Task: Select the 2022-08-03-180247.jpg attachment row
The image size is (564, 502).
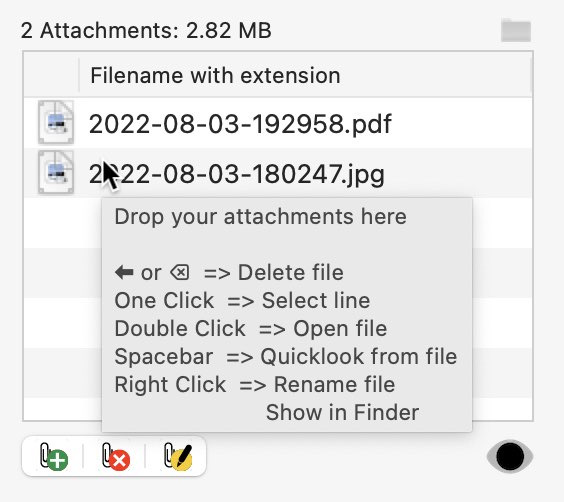Action: tap(278, 173)
